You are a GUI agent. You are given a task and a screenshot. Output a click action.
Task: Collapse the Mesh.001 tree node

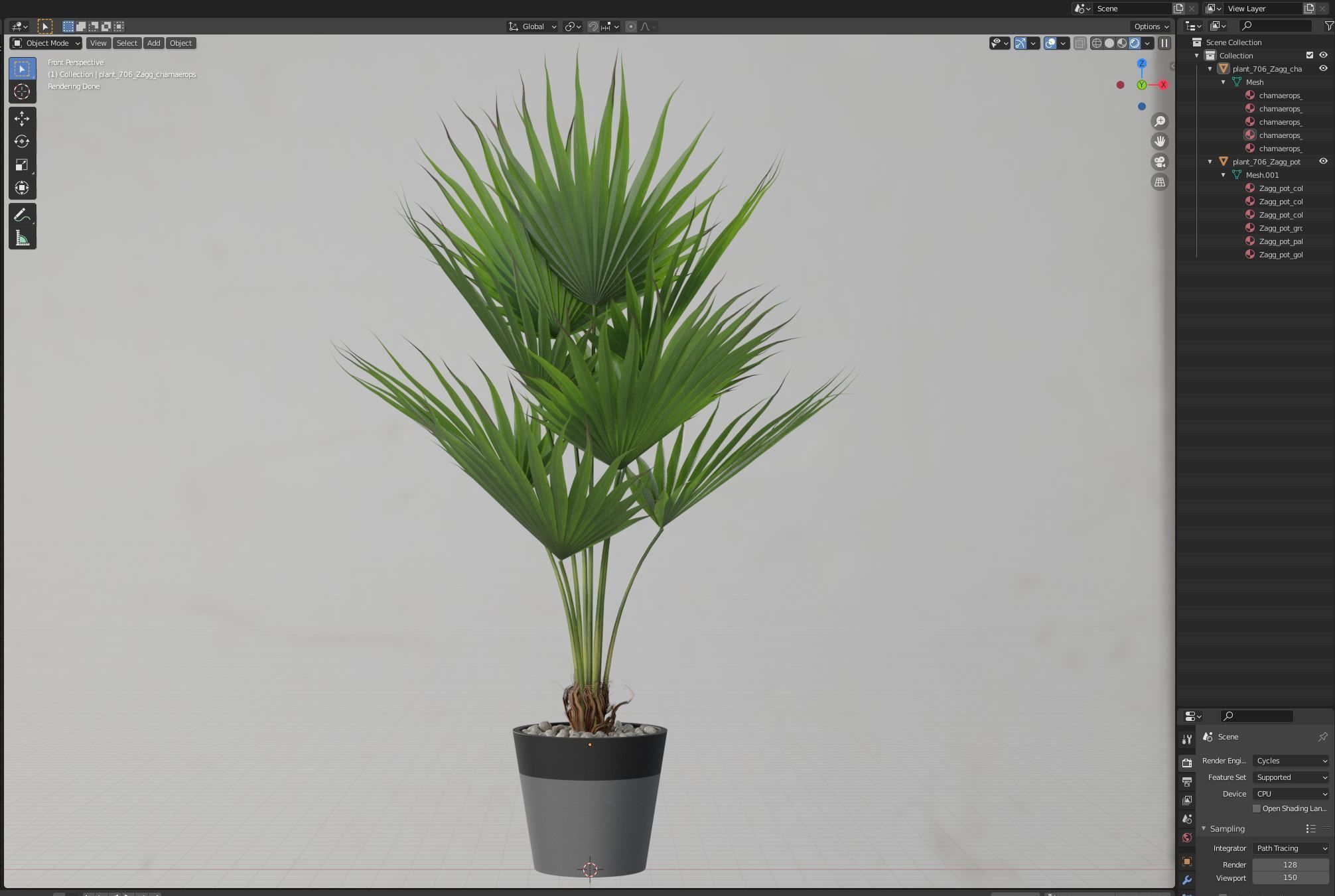(x=1224, y=175)
